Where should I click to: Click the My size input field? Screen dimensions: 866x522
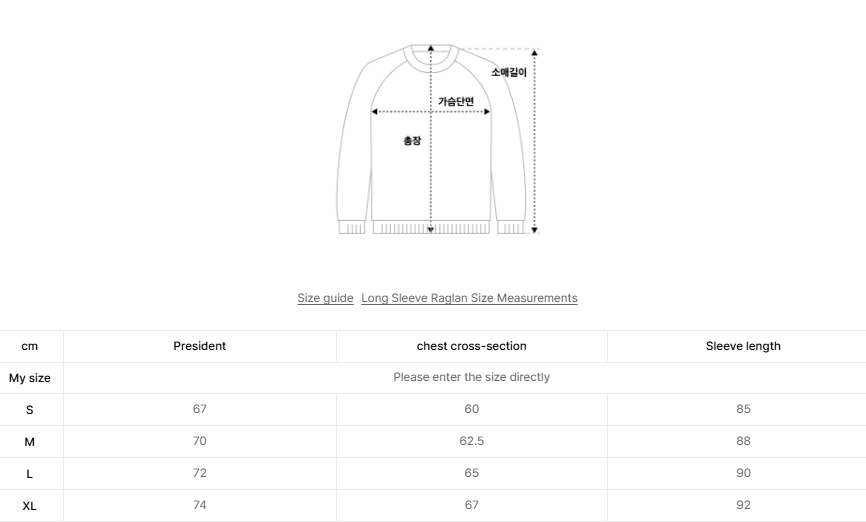pyautogui.click(x=471, y=377)
